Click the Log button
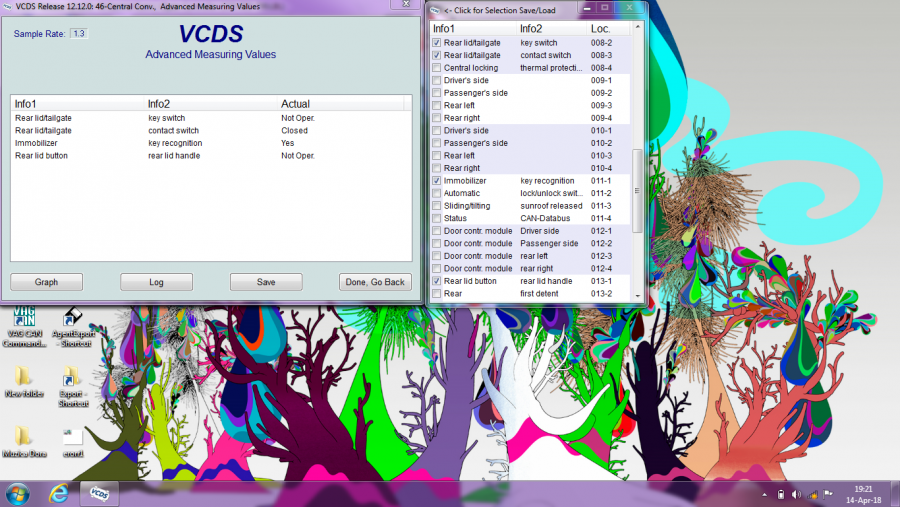900x507 pixels. click(156, 282)
